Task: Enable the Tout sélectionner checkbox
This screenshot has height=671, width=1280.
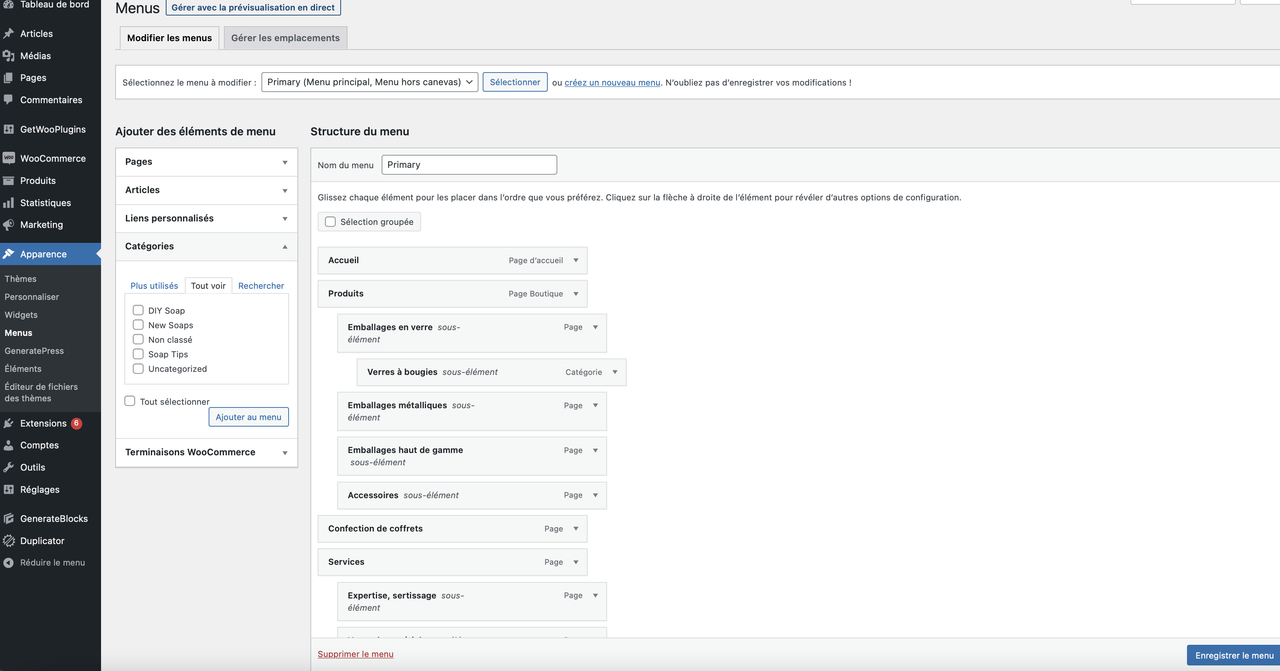Action: [130, 401]
